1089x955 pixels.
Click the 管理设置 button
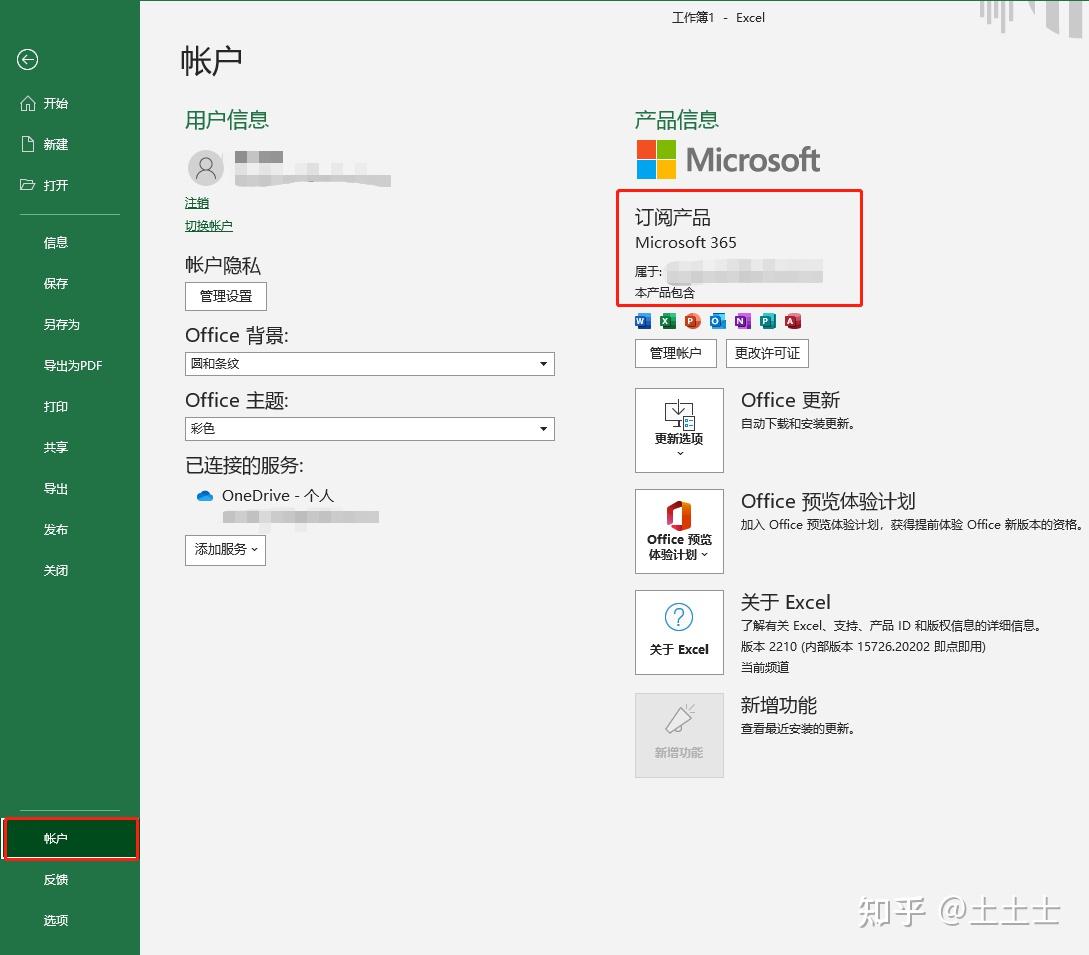[226, 297]
